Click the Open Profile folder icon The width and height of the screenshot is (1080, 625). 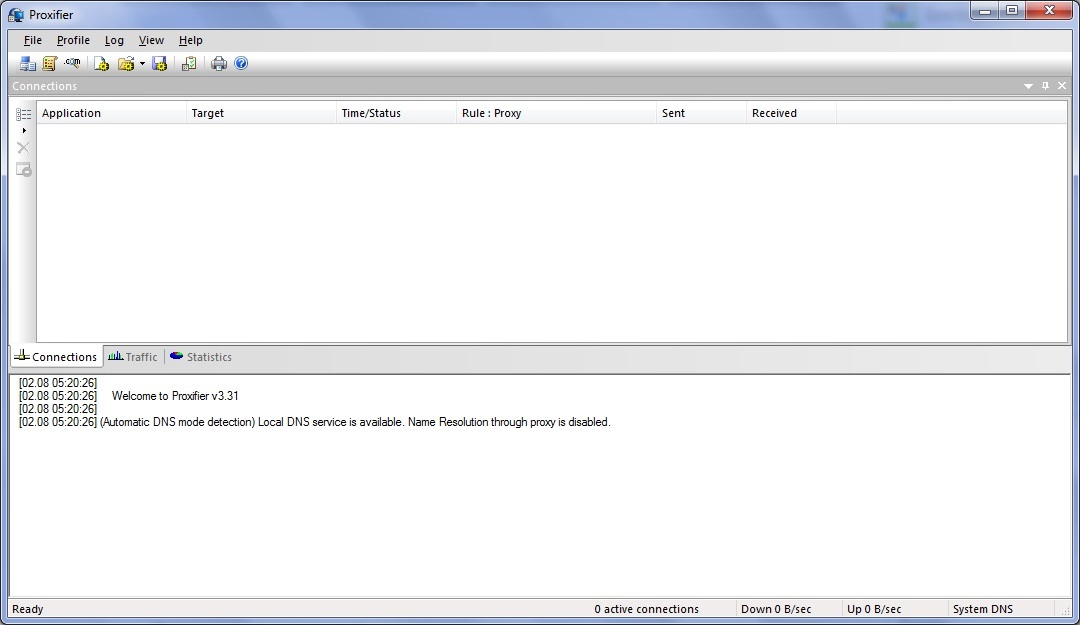tap(126, 64)
